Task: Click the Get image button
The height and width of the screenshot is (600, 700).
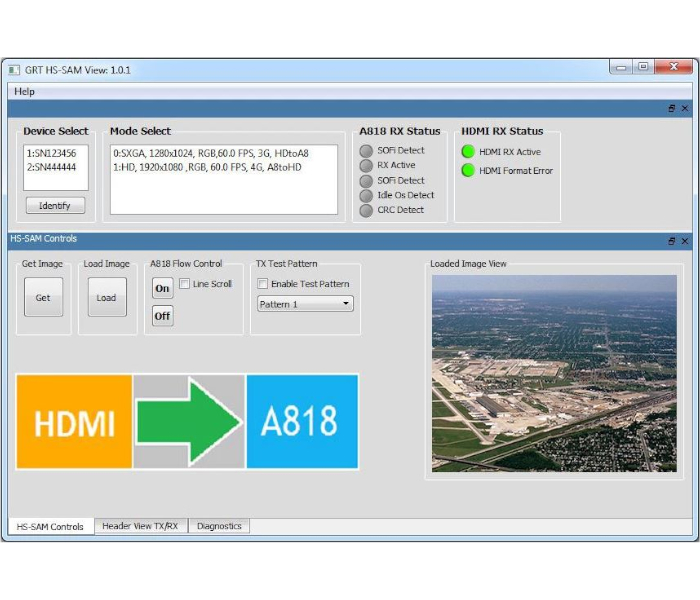Action: (x=43, y=298)
